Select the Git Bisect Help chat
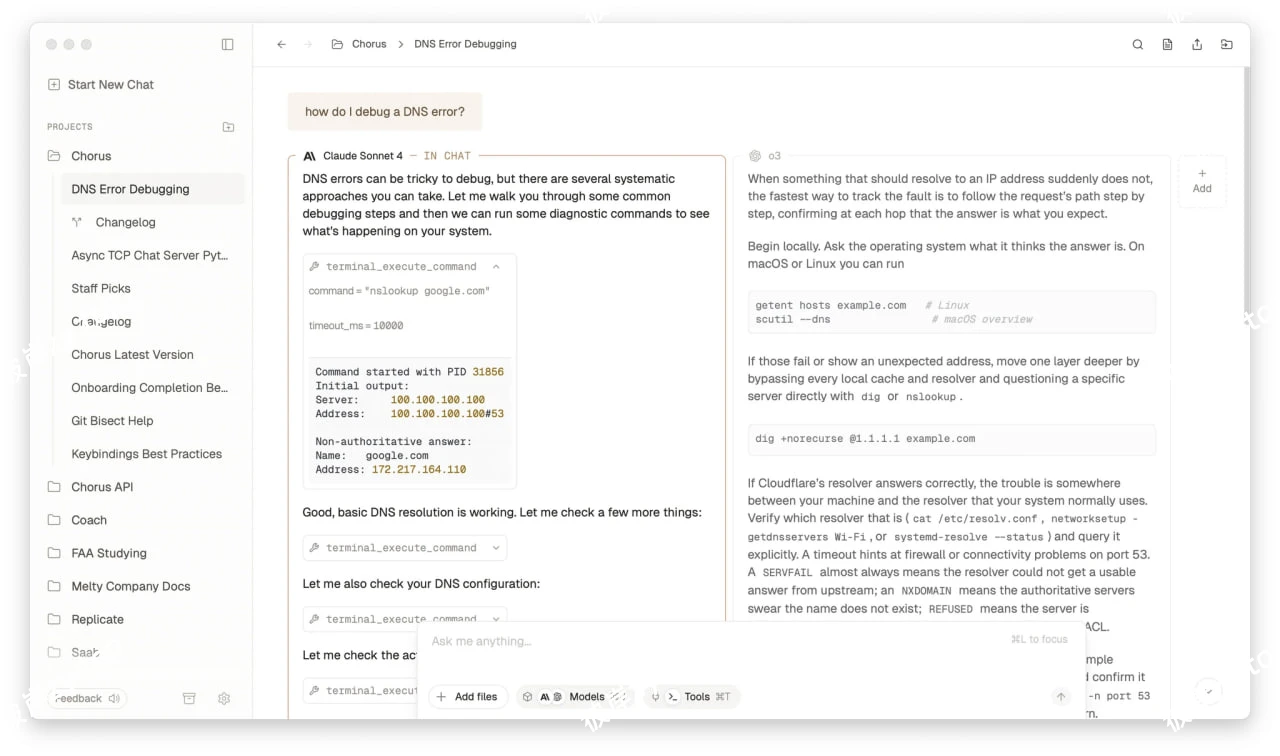 pos(113,420)
